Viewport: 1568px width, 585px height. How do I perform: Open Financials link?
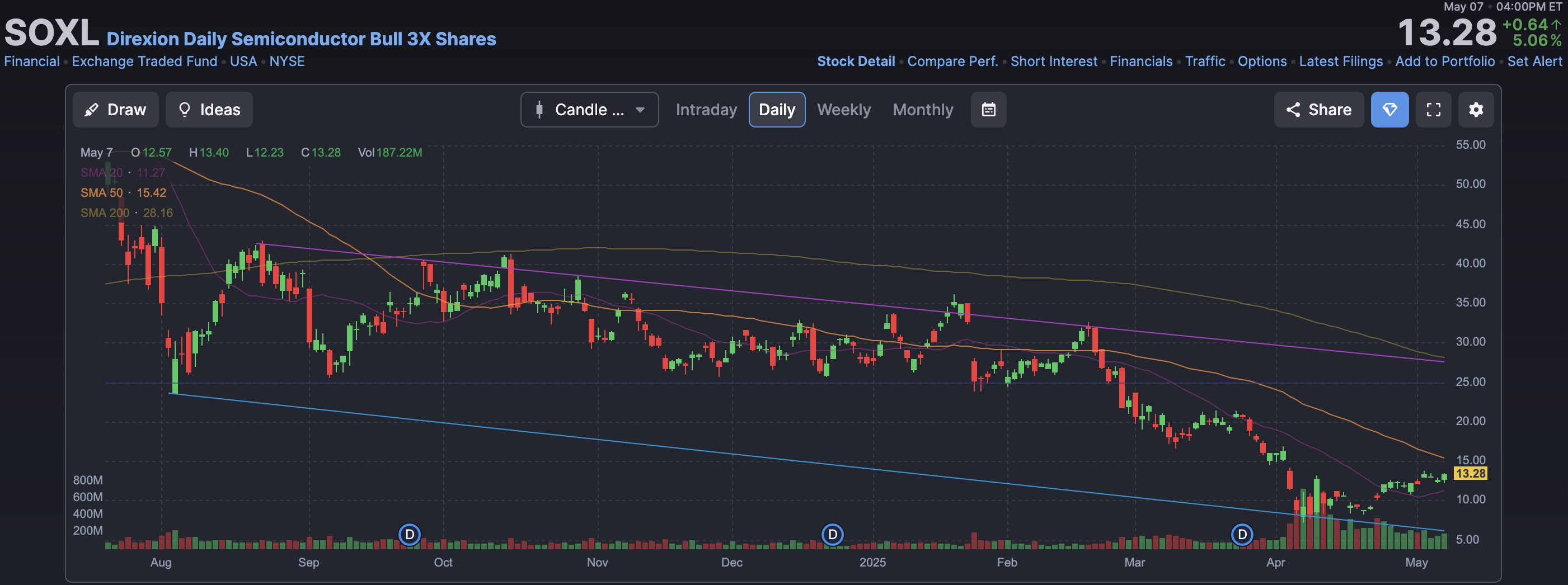pos(1140,62)
